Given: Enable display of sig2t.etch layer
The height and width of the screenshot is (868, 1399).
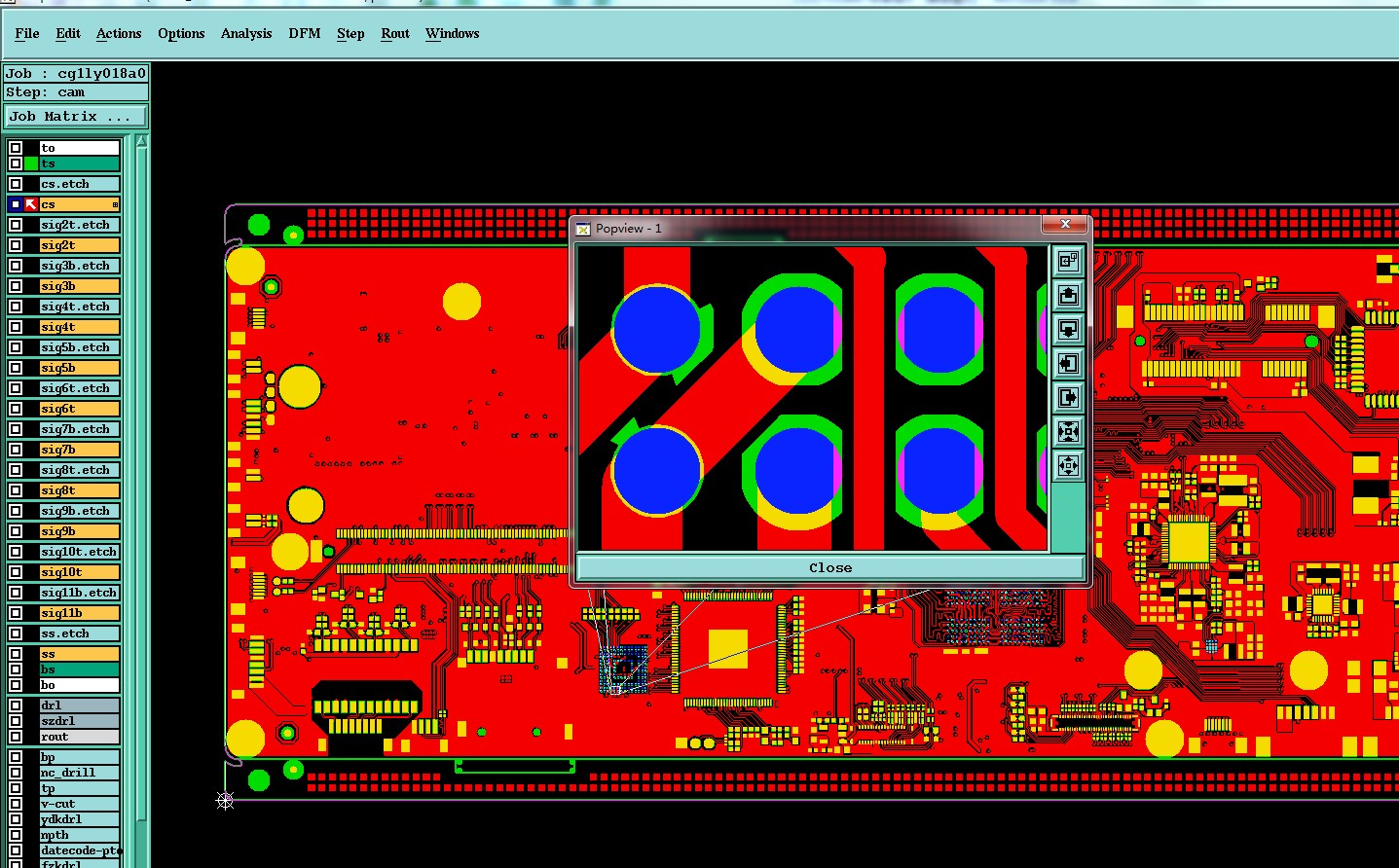Looking at the screenshot, I should pos(16,225).
